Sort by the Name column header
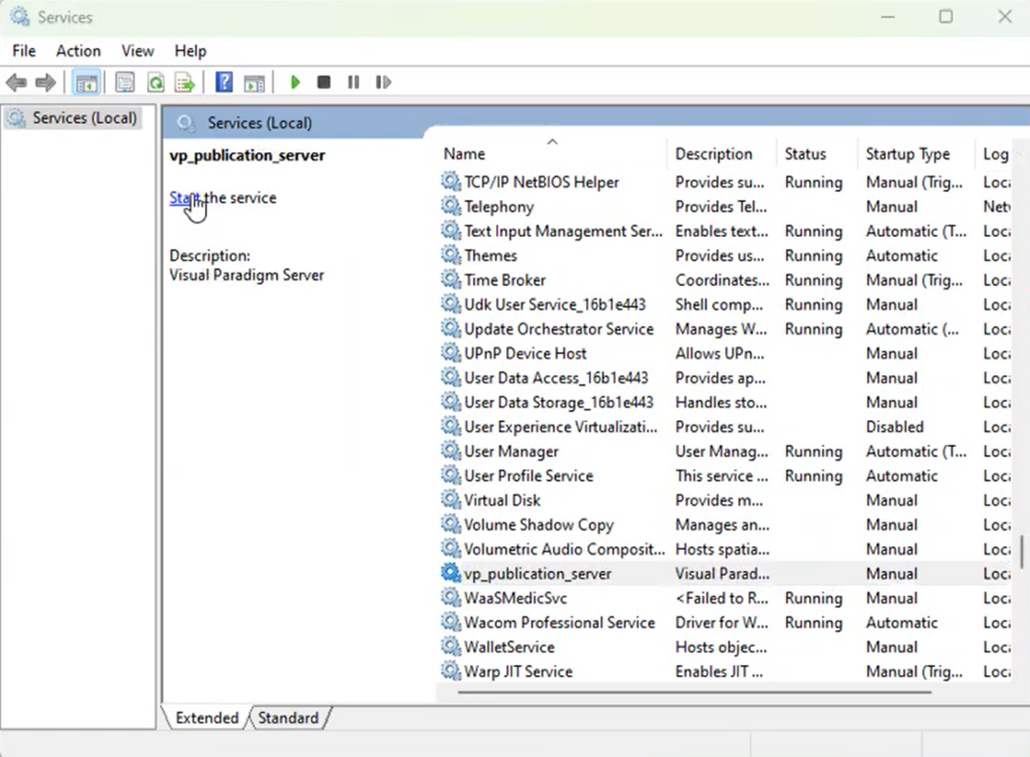1030x757 pixels. (463, 153)
